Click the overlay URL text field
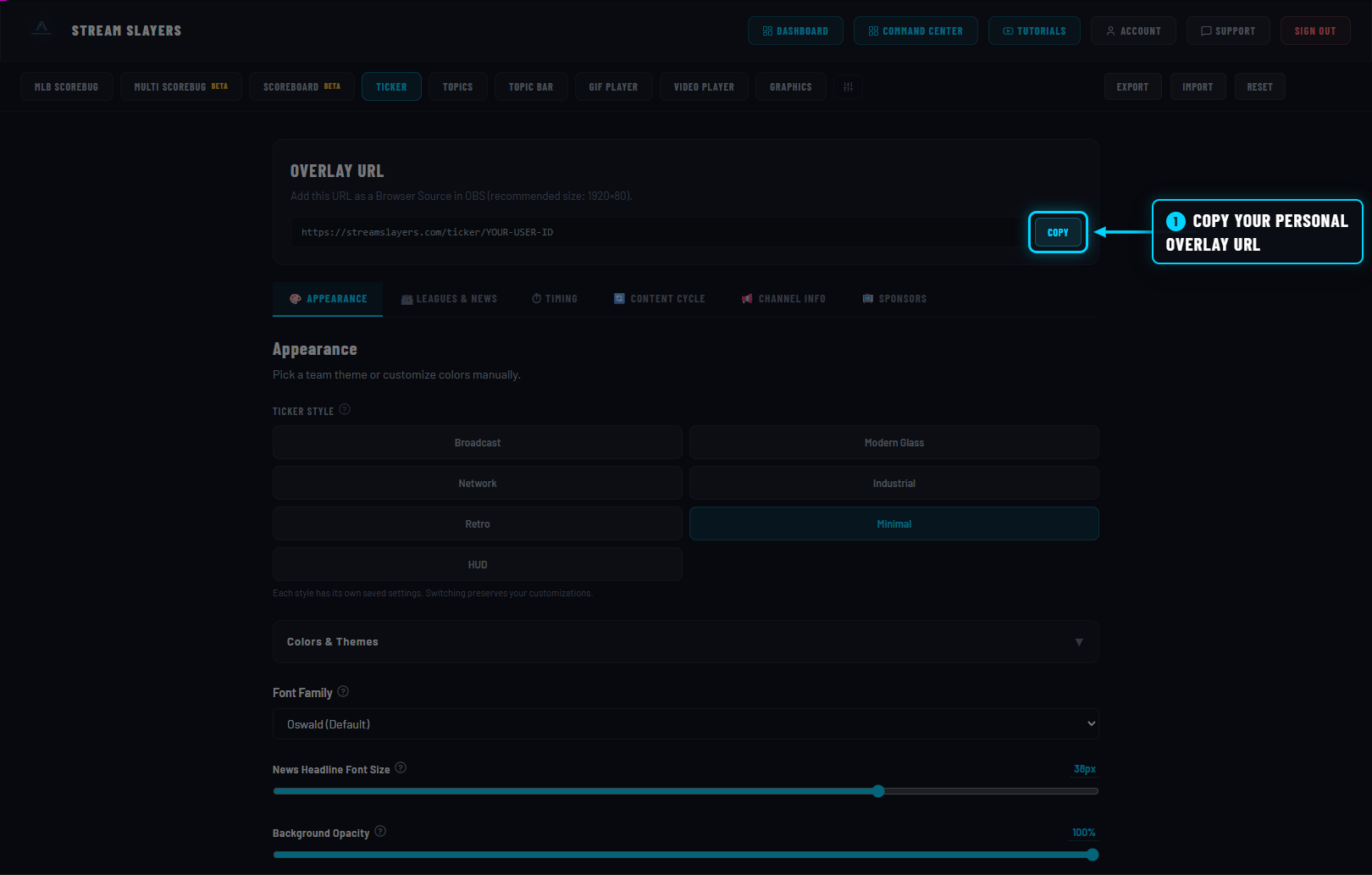1372x875 pixels. (657, 232)
